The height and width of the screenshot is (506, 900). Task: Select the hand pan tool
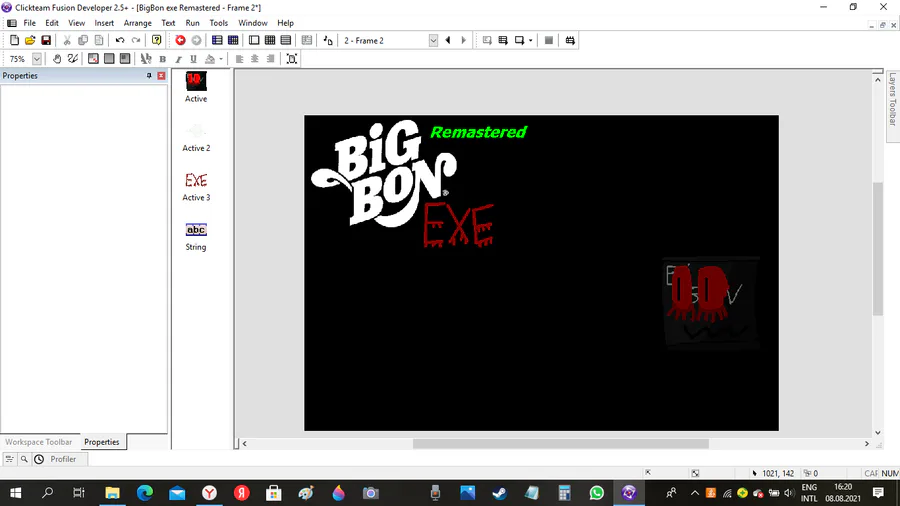pyautogui.click(x=57, y=59)
